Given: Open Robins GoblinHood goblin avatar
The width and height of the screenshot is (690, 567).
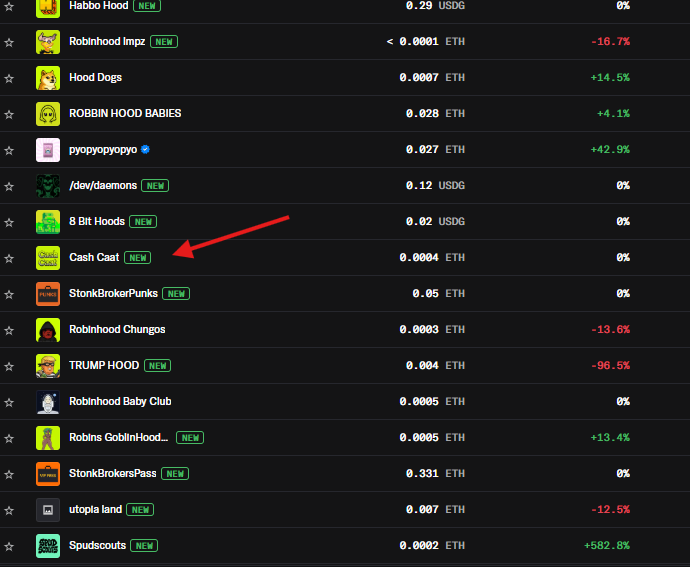Looking at the screenshot, I should click(48, 438).
